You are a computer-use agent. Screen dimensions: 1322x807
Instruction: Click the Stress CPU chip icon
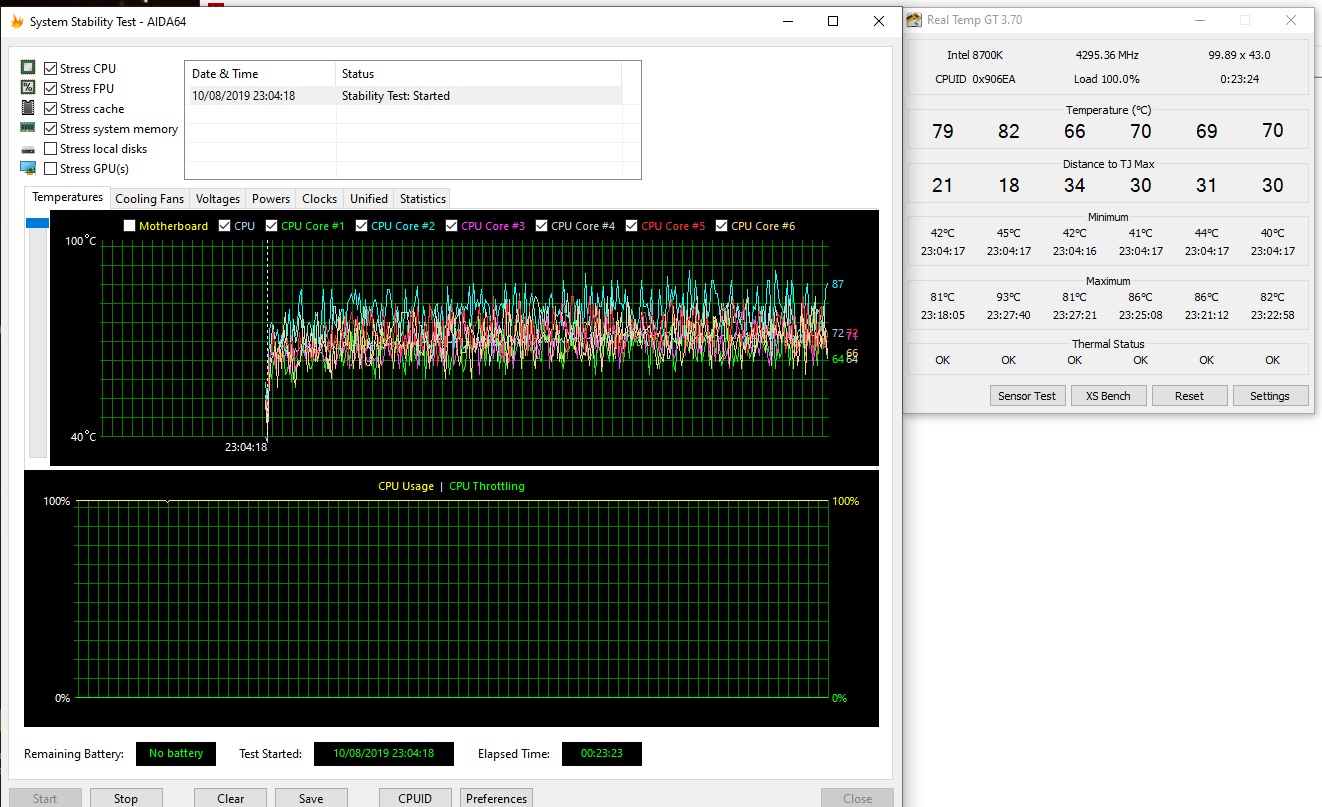coord(28,68)
